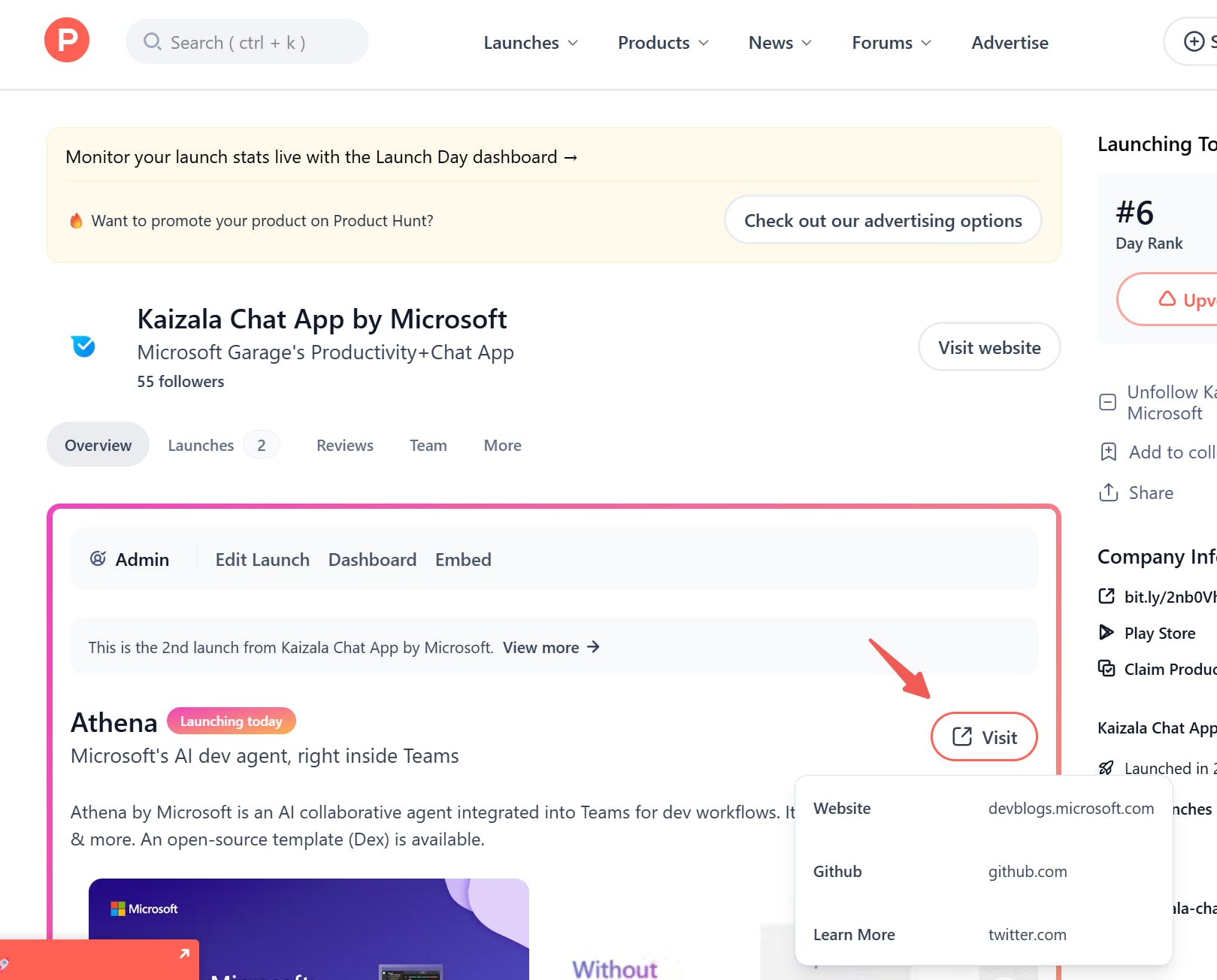Click the Claim Product icon

(1107, 669)
